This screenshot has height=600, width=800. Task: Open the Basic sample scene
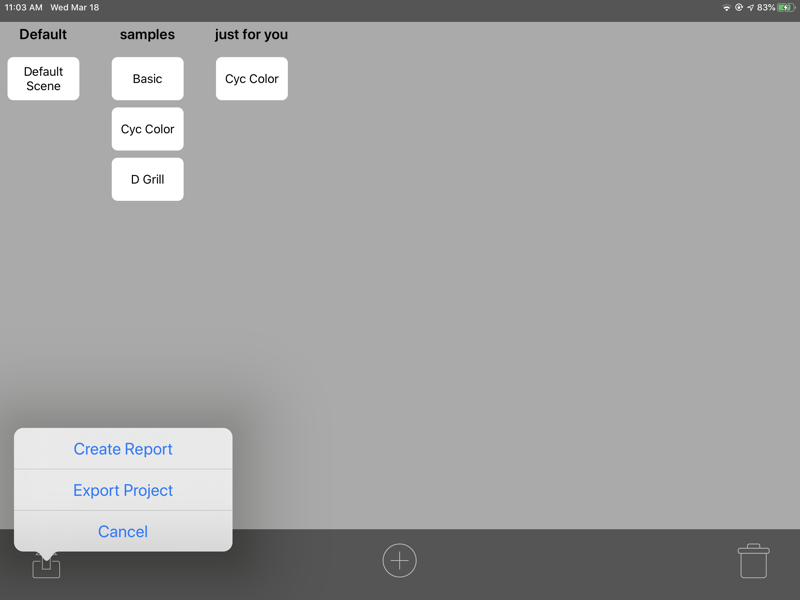tap(147, 79)
